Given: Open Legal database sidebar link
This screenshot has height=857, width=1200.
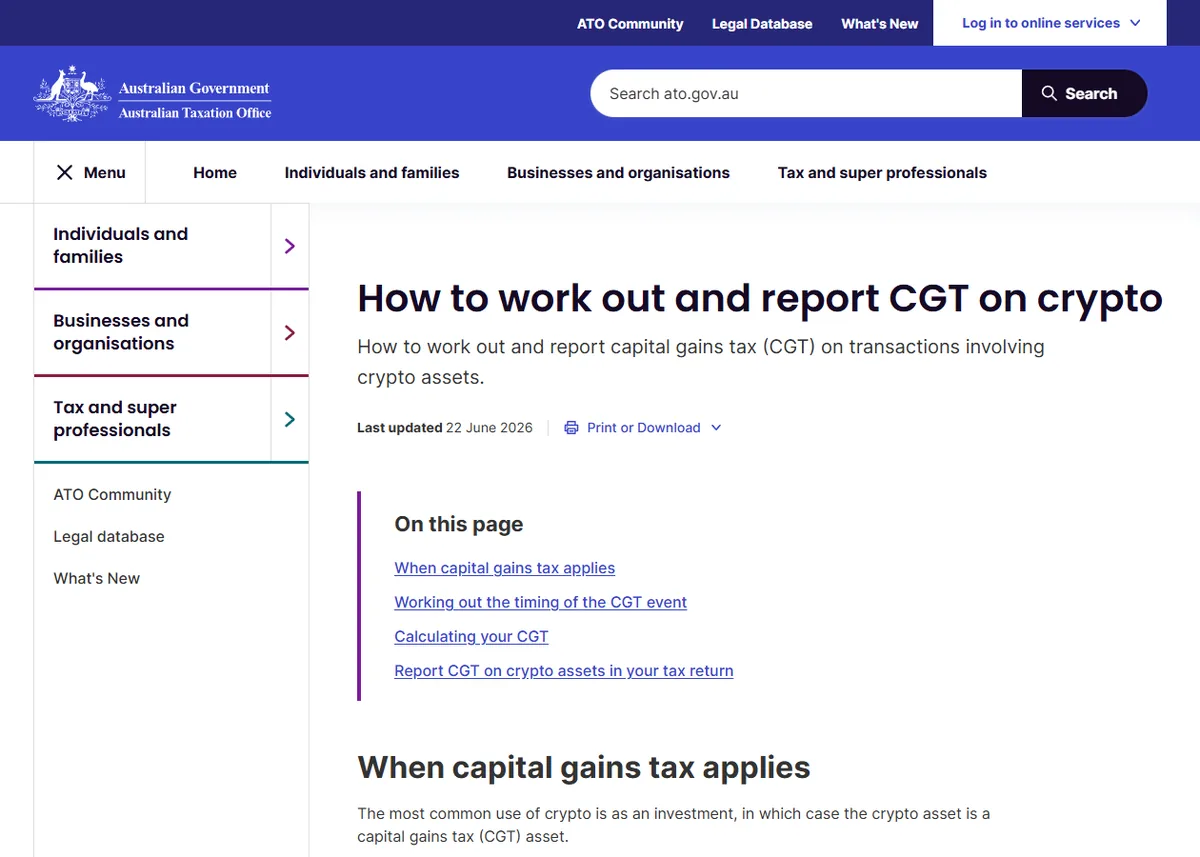Looking at the screenshot, I should point(109,536).
